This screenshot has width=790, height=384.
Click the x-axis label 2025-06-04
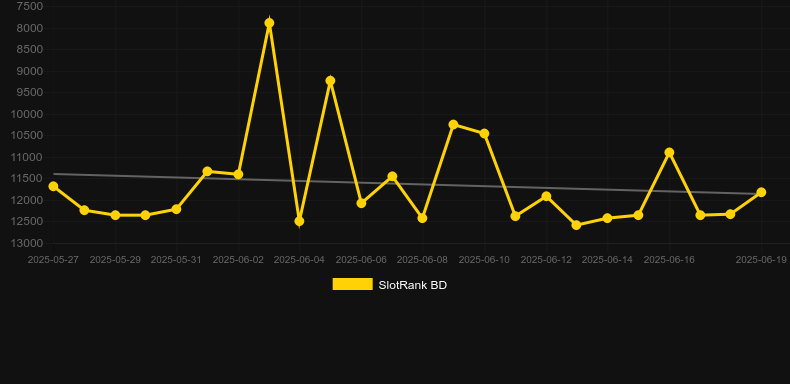tap(299, 260)
